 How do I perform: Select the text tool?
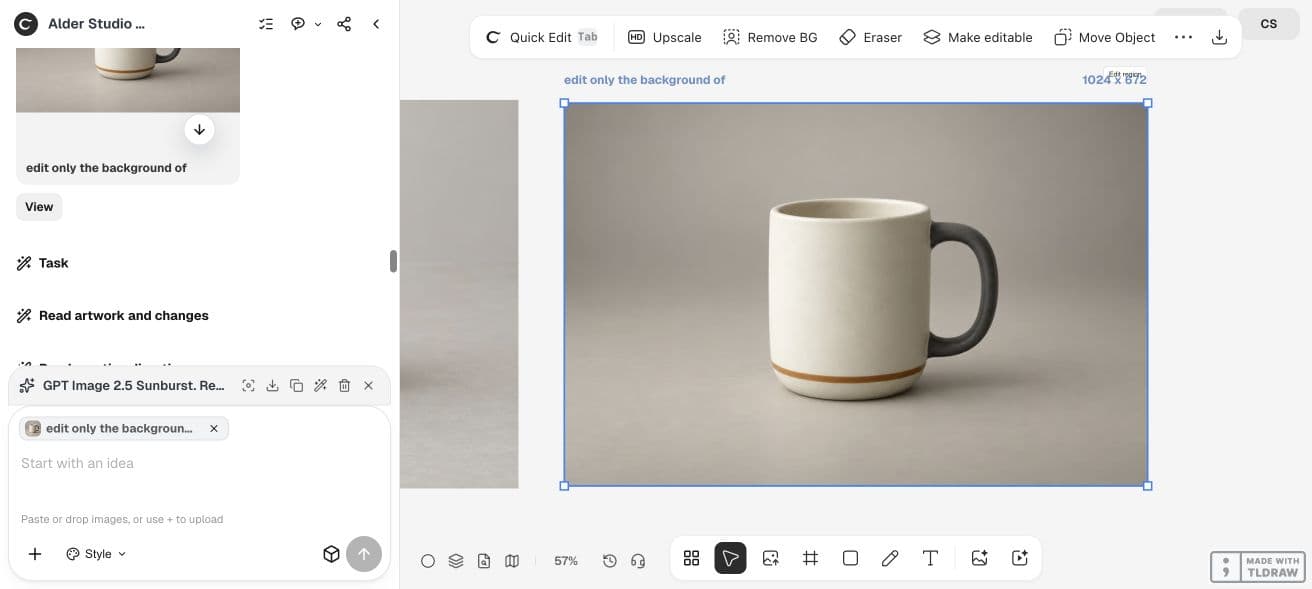(930, 558)
